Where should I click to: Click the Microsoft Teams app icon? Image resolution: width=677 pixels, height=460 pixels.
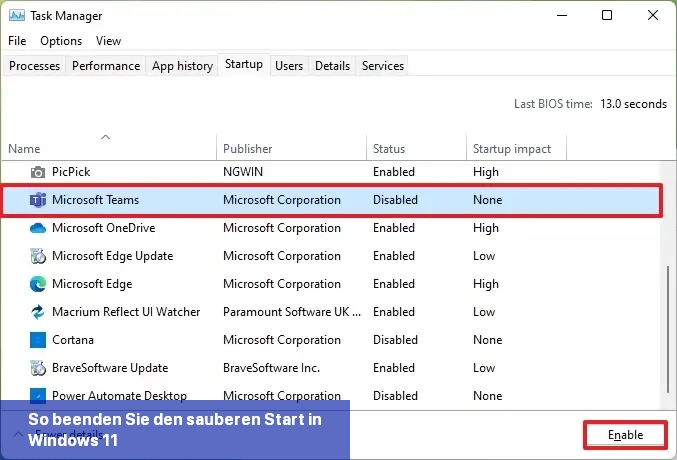pyautogui.click(x=38, y=200)
